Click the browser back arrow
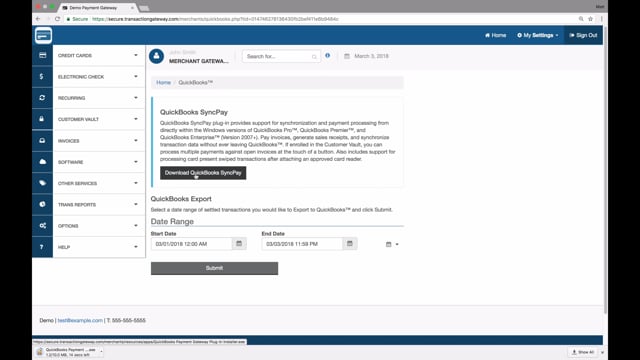Image resolution: width=640 pixels, height=360 pixels. (x=38, y=19)
